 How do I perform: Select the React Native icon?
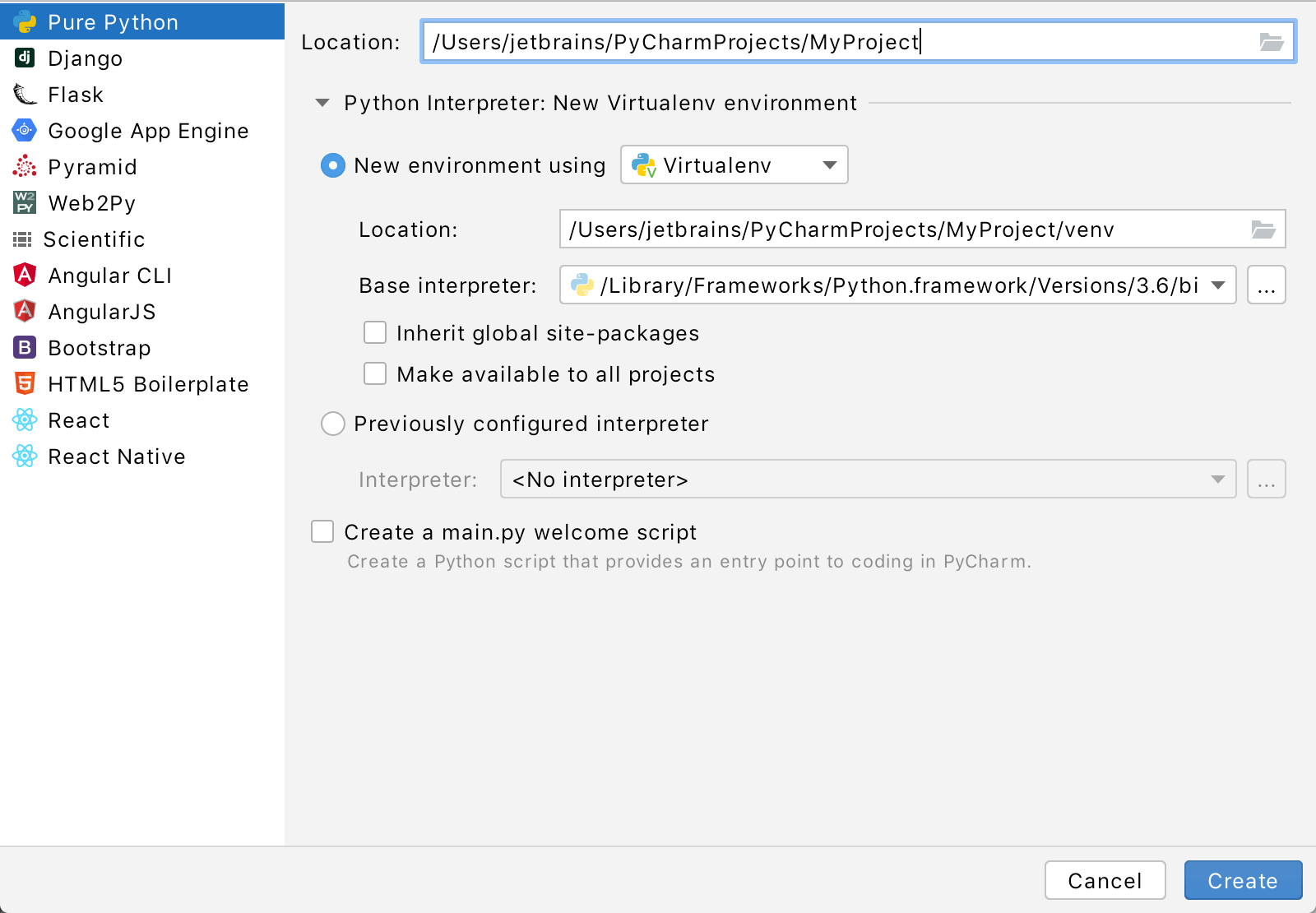(24, 456)
